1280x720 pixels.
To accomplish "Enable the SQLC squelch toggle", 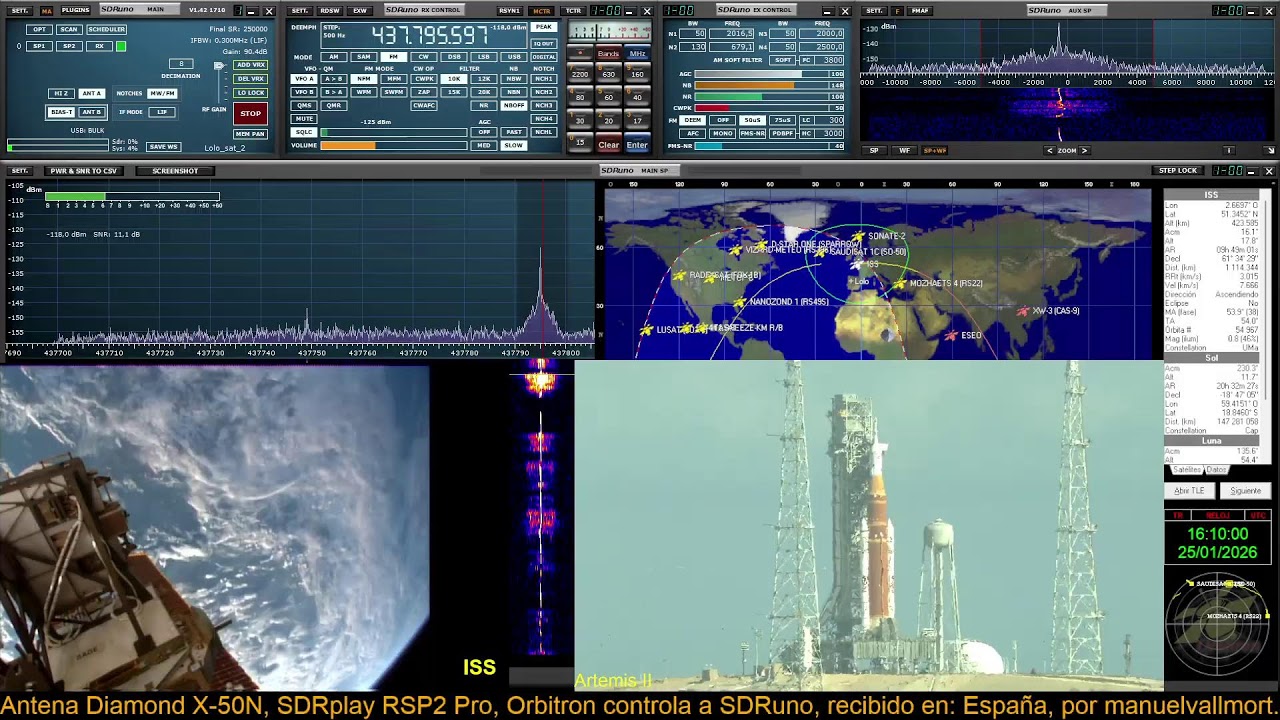I will [303, 132].
